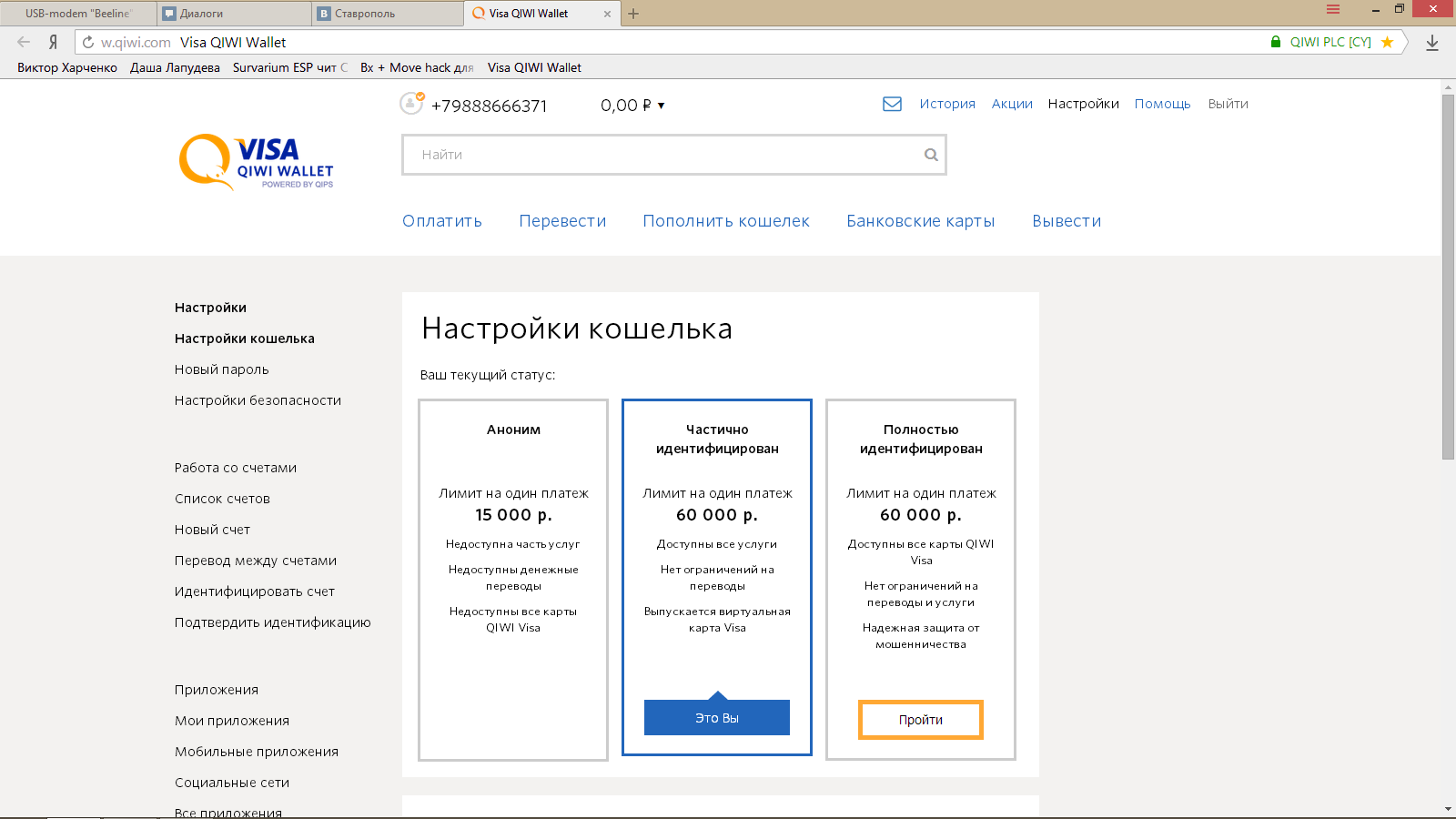This screenshot has width=1456, height=819.
Task: Open the Вывести section
Action: [1067, 221]
